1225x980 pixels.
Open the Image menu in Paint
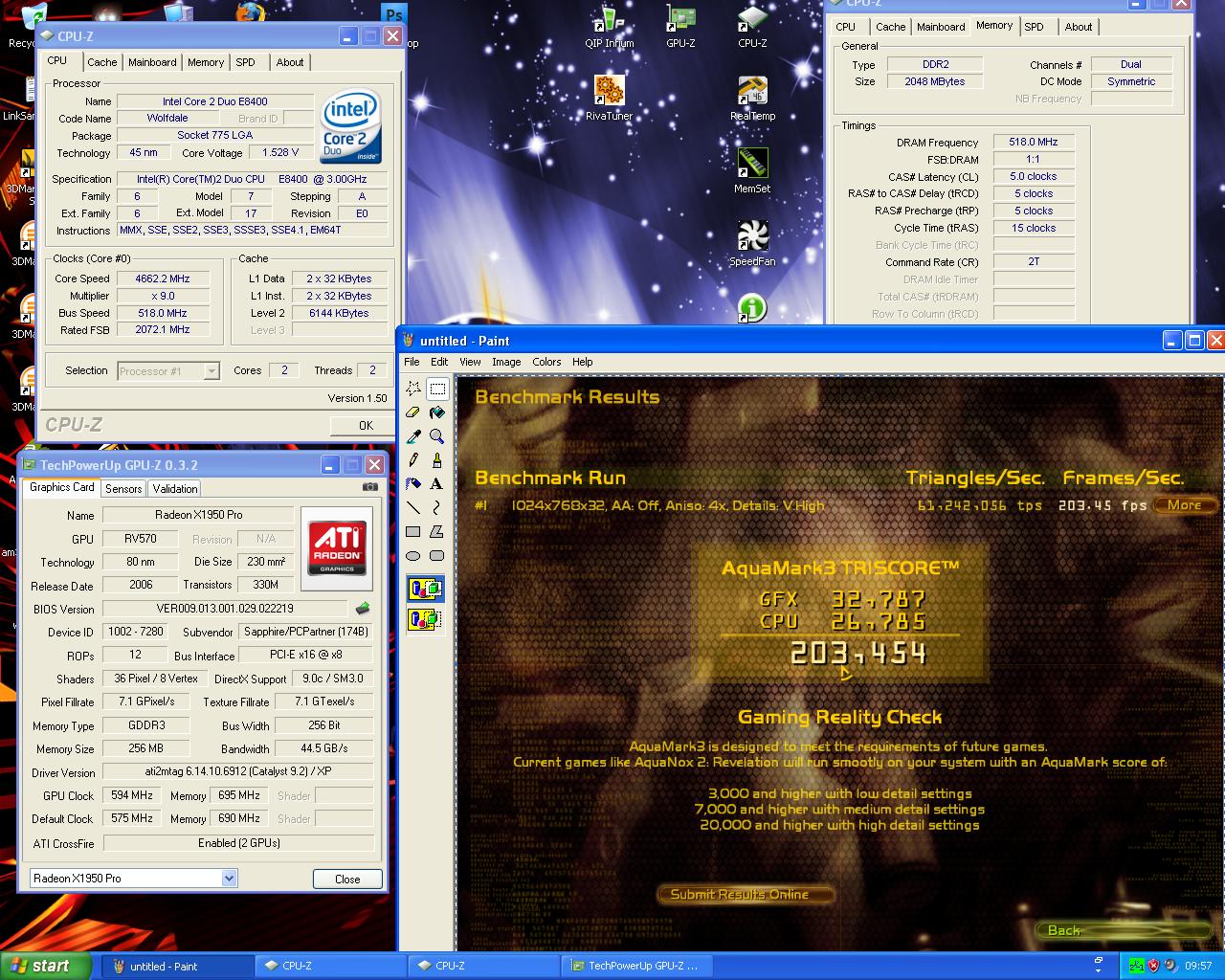[506, 362]
